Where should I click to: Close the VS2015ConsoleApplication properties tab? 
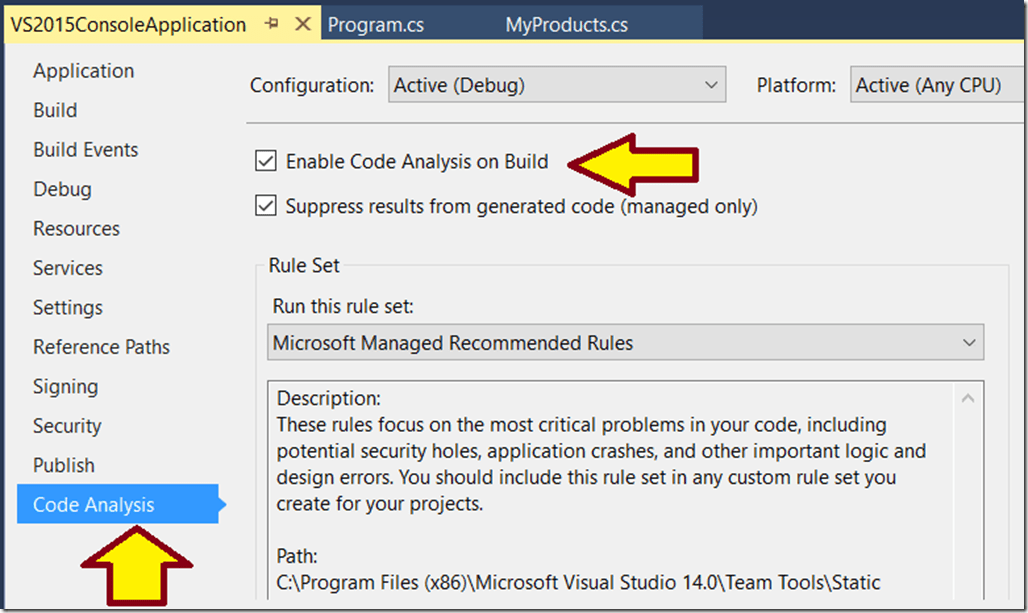300,24
